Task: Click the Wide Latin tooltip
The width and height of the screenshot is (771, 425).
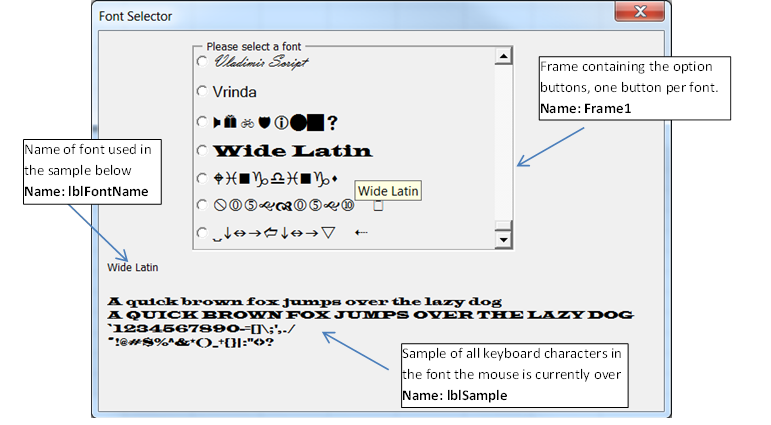Action: pos(389,191)
